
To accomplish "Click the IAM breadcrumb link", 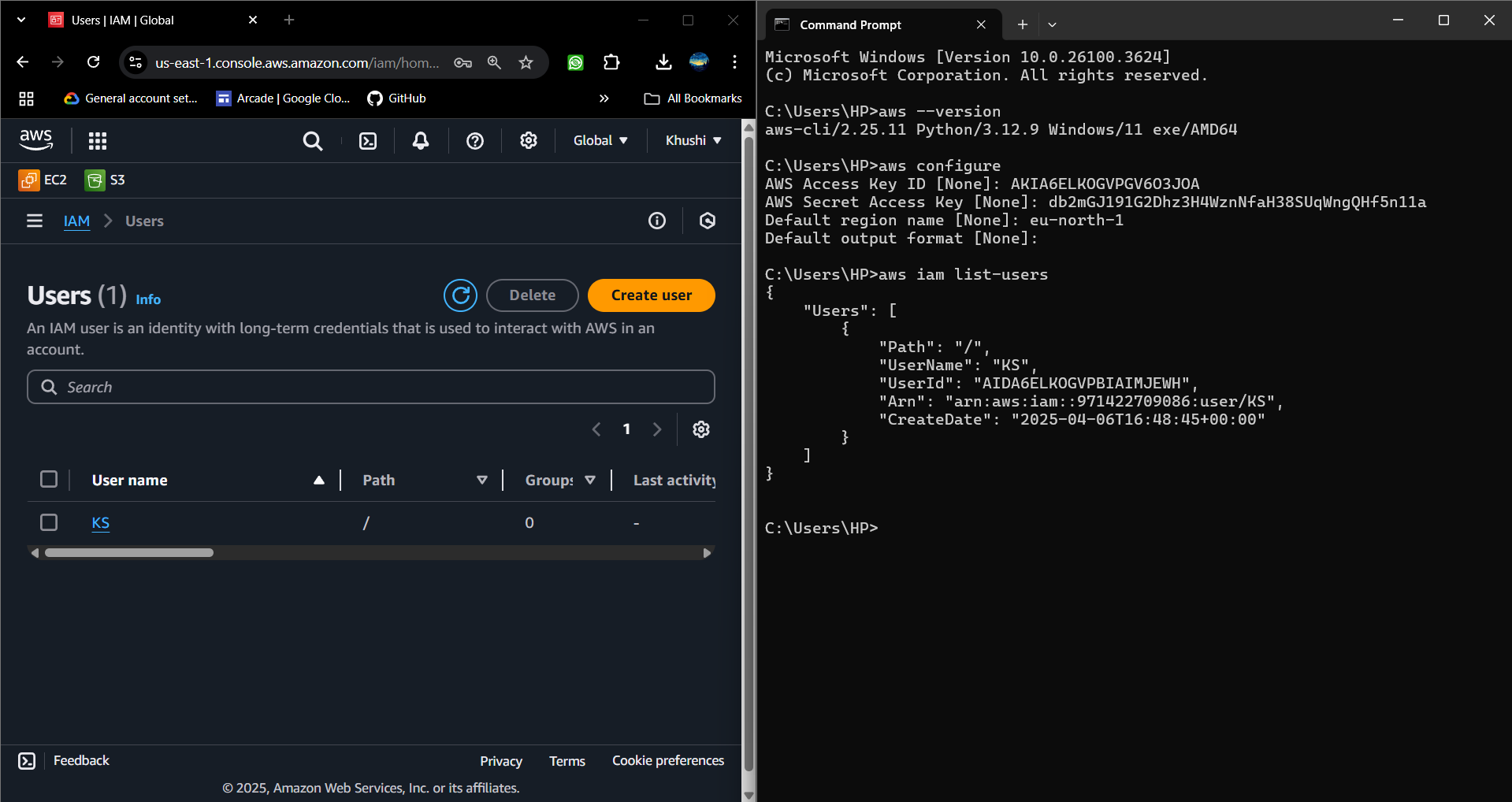I will tap(76, 221).
